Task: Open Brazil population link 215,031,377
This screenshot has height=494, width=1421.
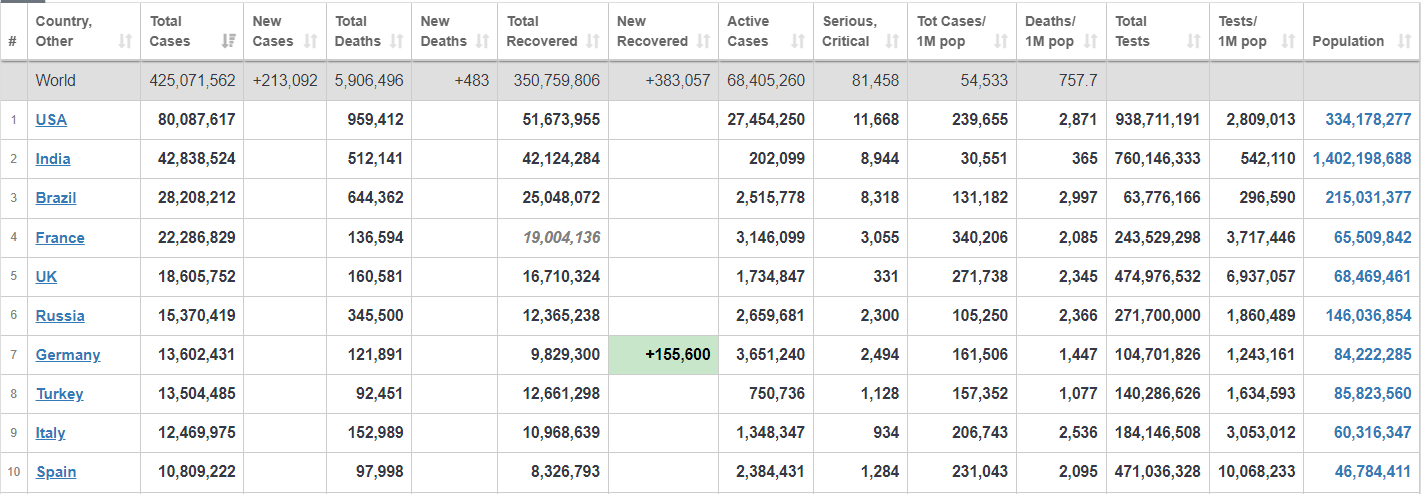Action: click(x=1369, y=198)
